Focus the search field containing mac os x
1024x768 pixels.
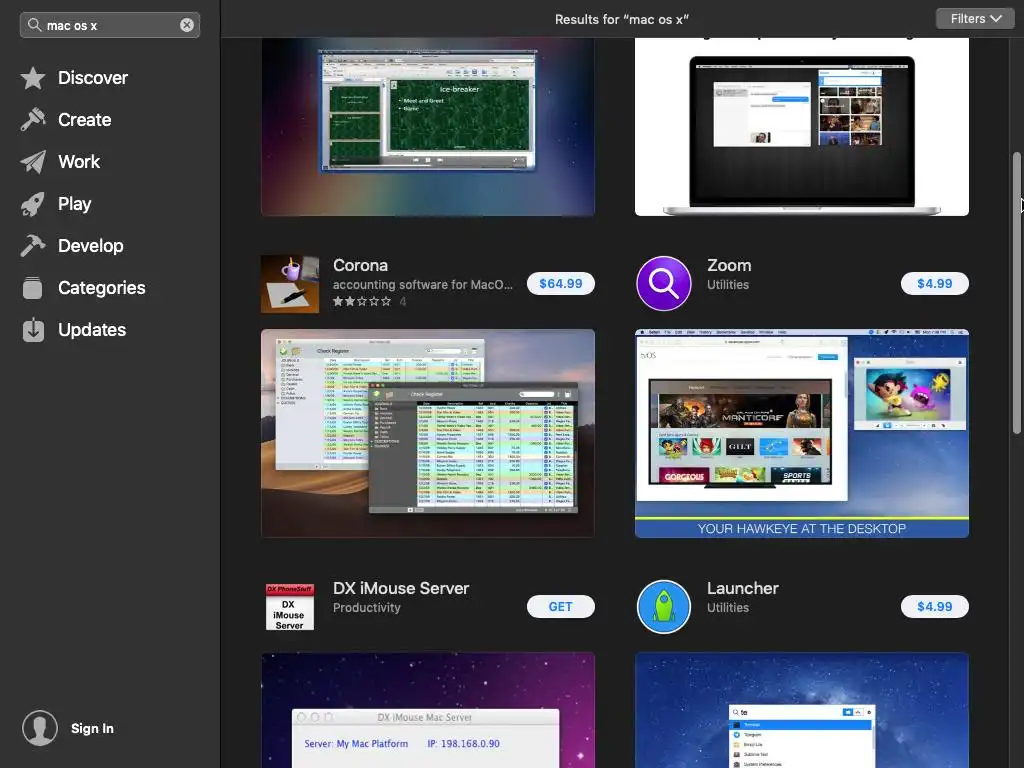coord(110,25)
